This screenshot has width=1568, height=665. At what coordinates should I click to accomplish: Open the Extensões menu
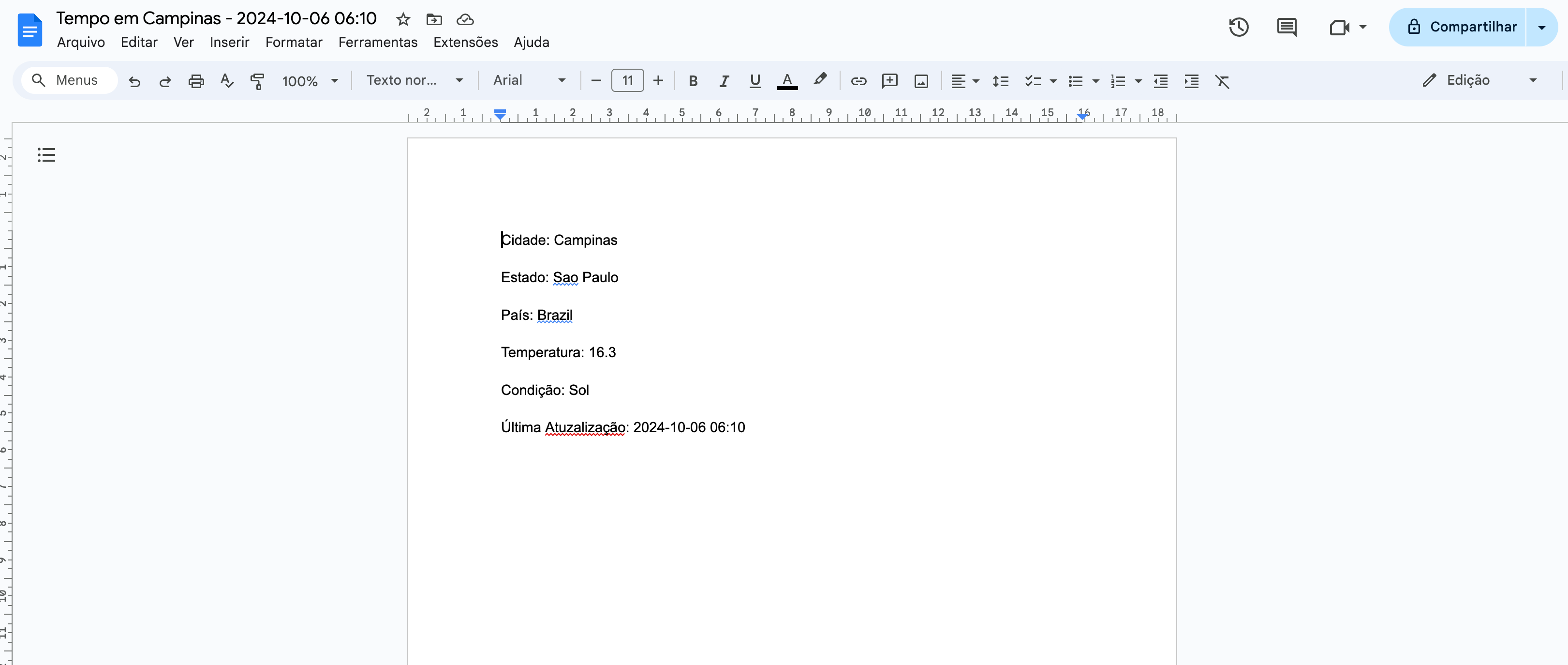pos(465,42)
